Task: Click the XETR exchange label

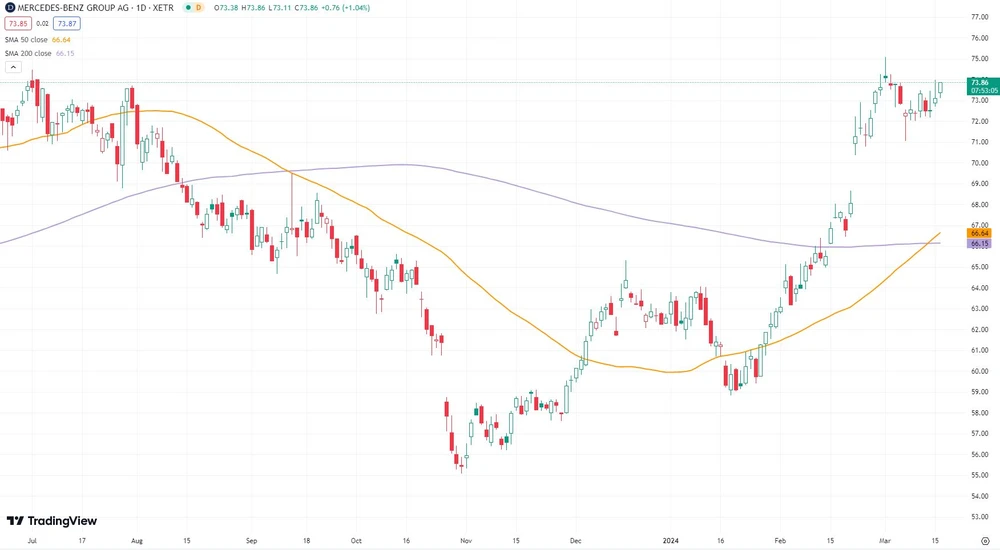Action: click(165, 8)
